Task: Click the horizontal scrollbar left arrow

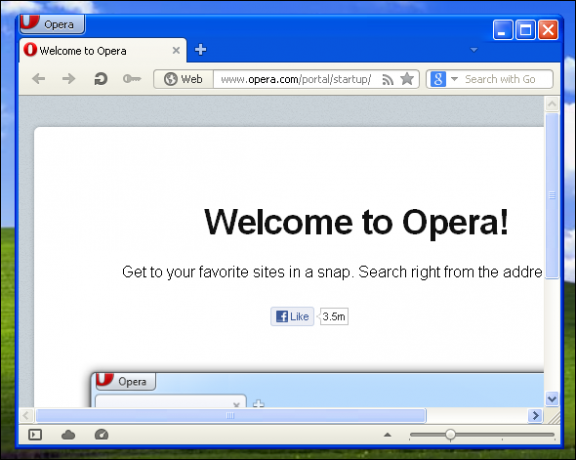Action: (x=26, y=416)
